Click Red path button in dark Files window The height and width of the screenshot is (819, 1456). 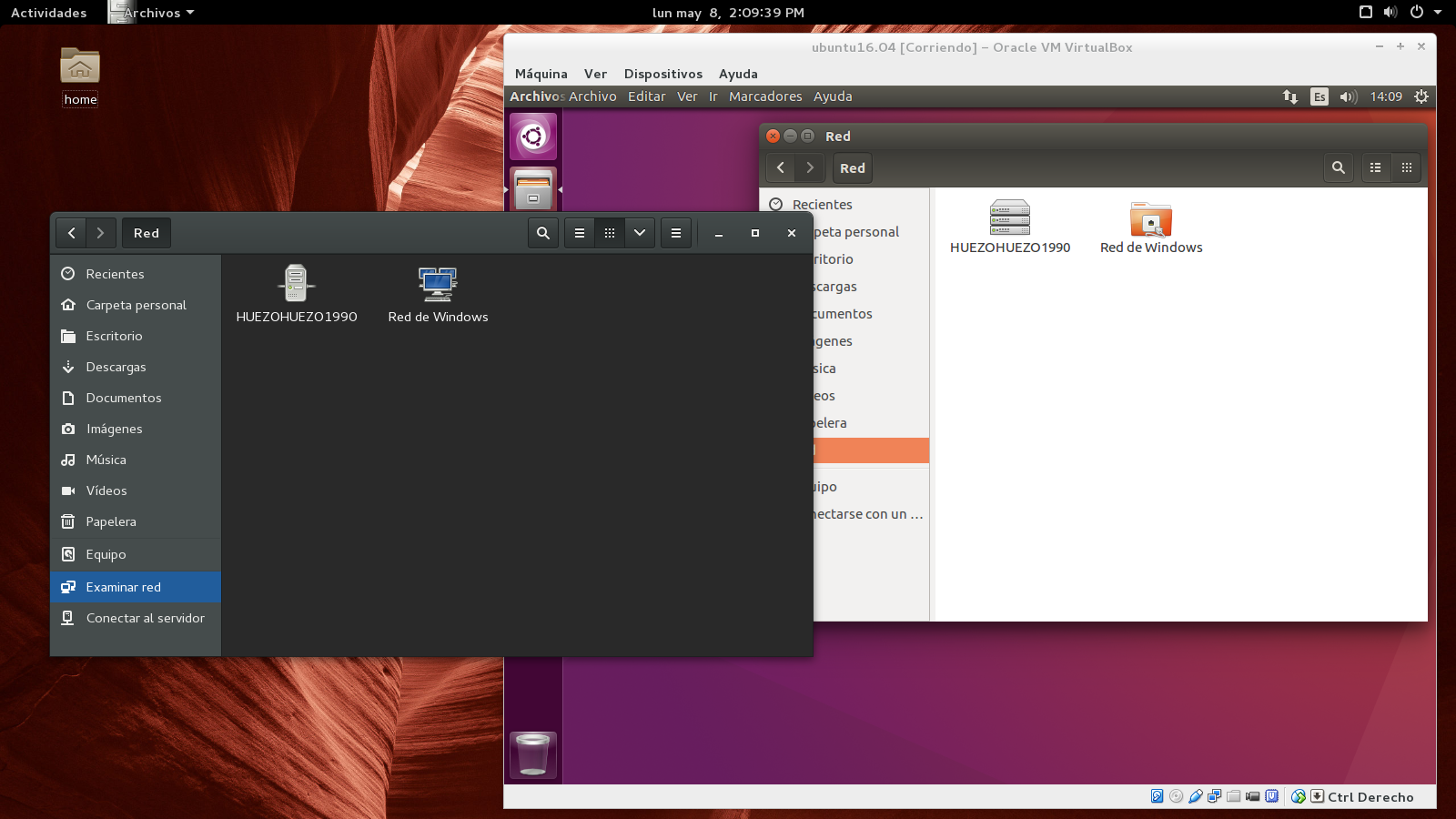tap(147, 233)
